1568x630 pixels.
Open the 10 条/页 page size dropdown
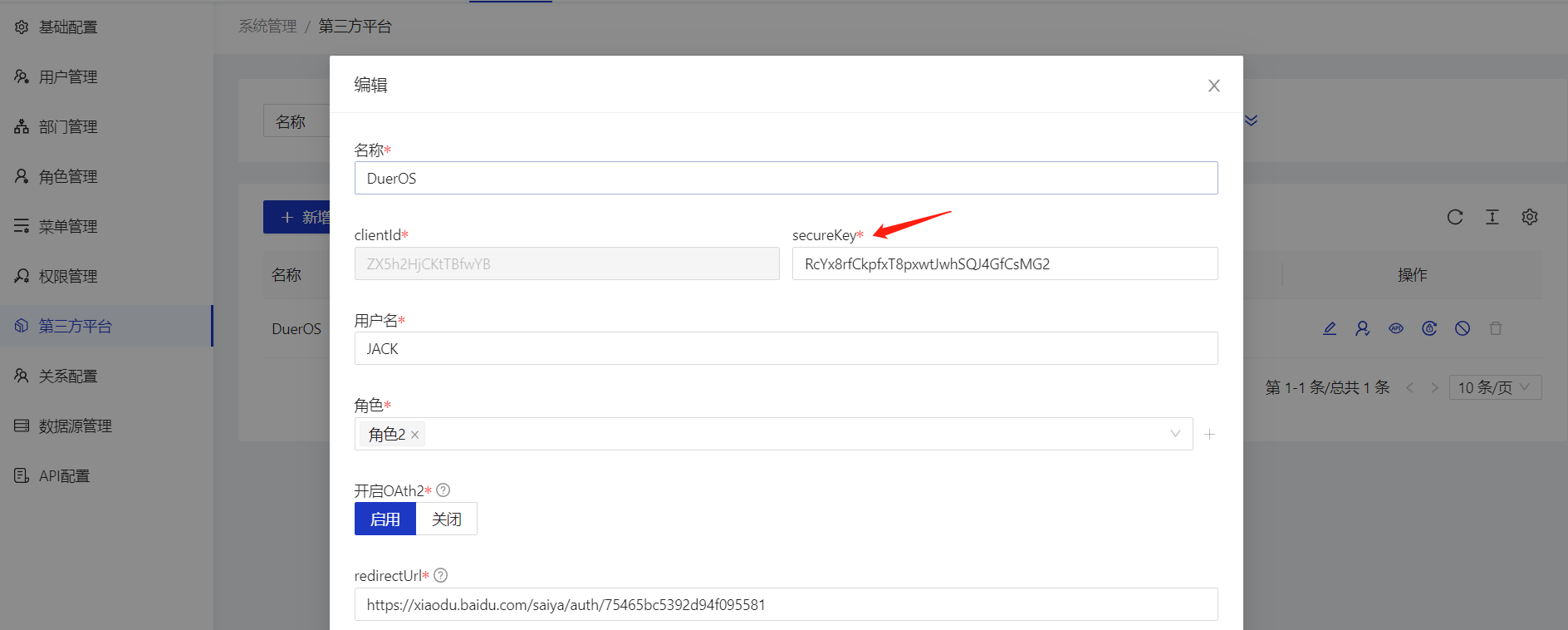coord(1495,387)
